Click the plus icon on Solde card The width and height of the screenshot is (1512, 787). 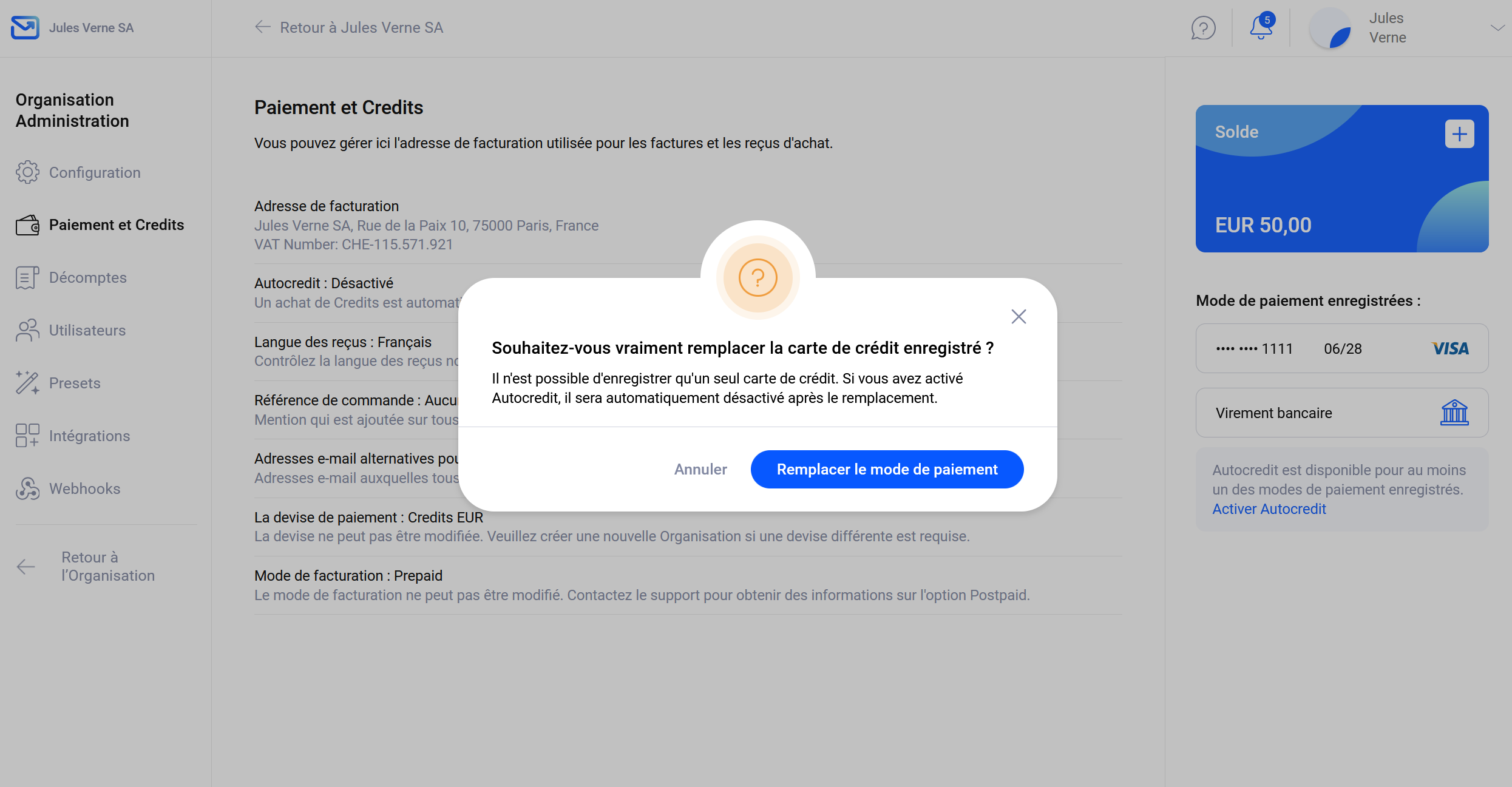pyautogui.click(x=1459, y=134)
